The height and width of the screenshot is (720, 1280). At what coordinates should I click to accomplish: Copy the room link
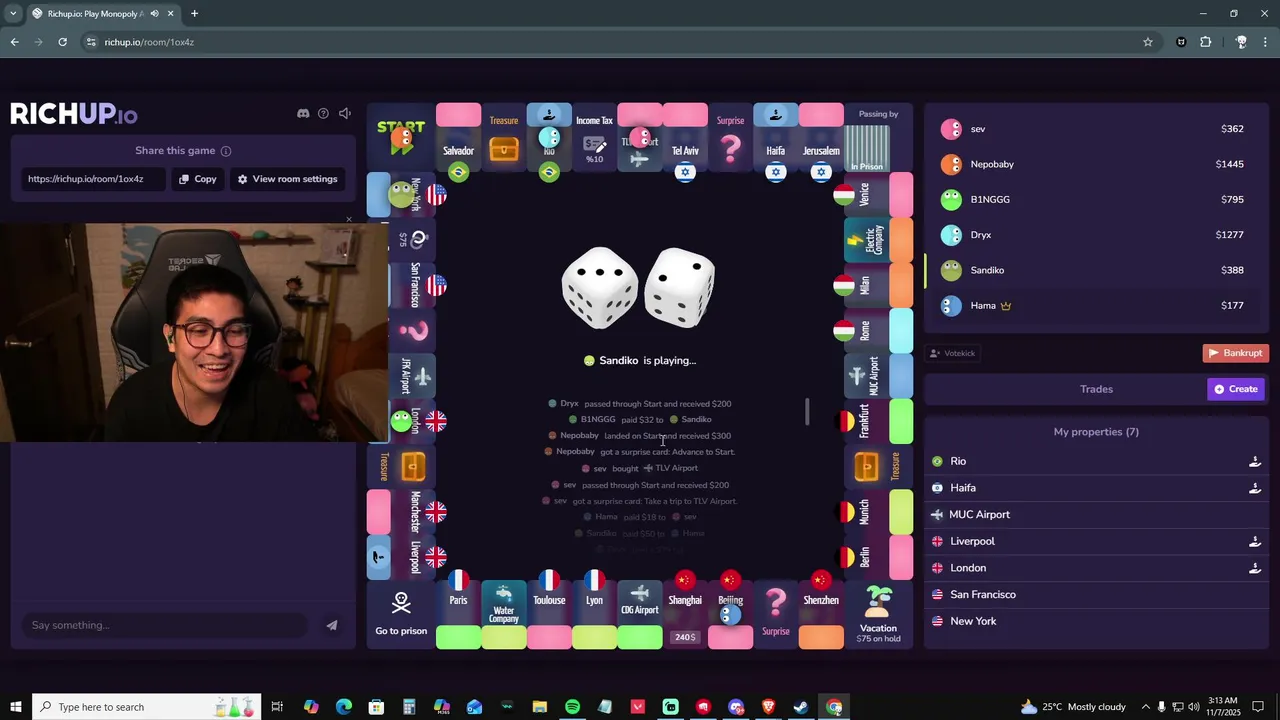pyautogui.click(x=197, y=179)
